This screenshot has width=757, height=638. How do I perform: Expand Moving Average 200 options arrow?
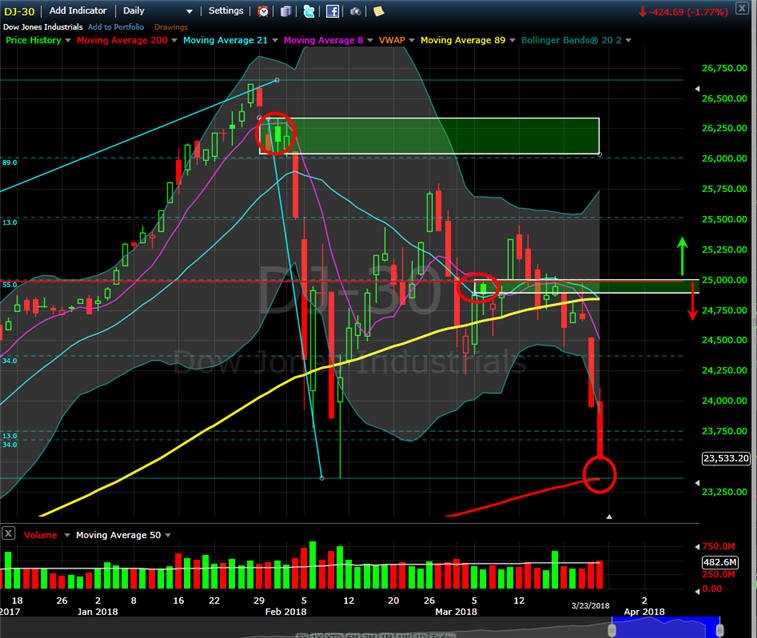tap(174, 41)
